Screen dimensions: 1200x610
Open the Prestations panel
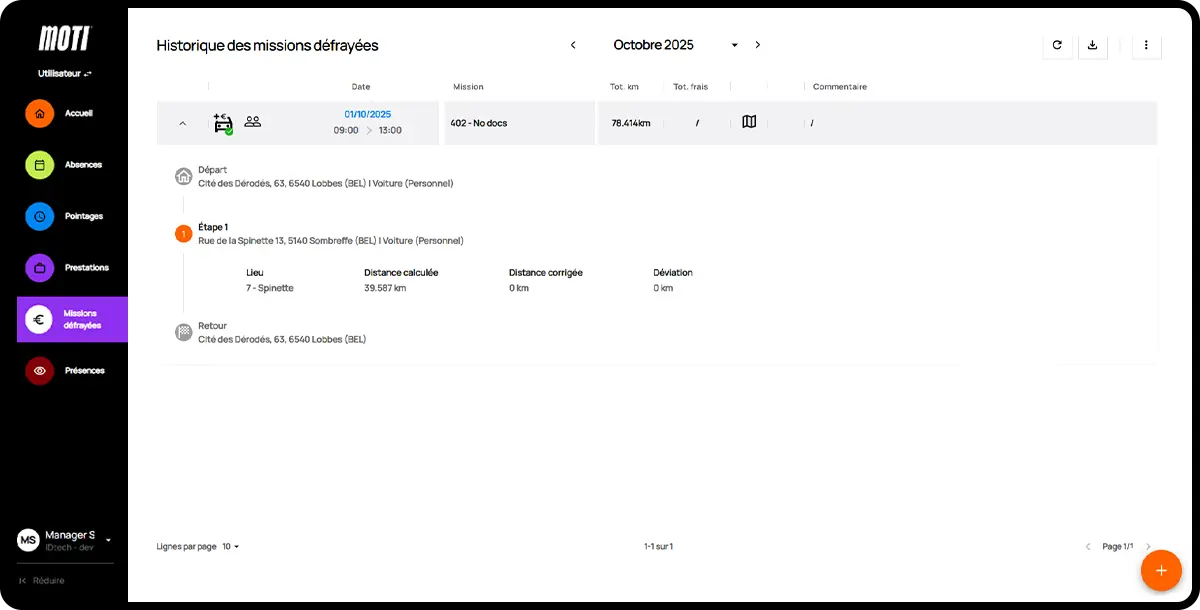click(64, 267)
